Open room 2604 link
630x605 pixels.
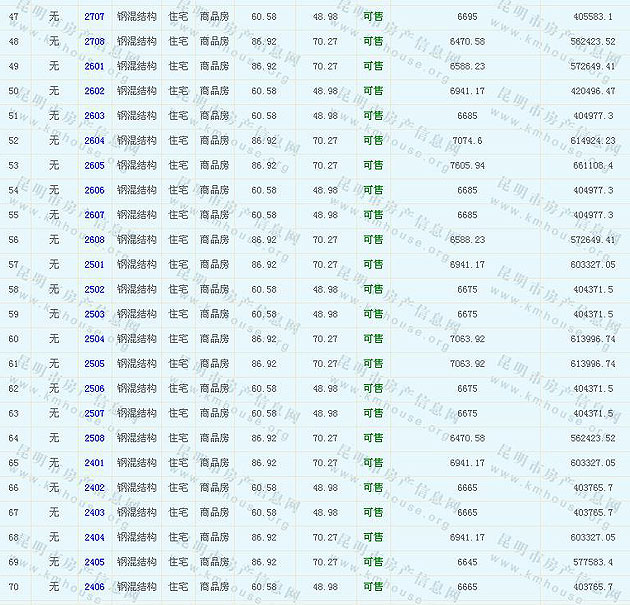(94, 141)
